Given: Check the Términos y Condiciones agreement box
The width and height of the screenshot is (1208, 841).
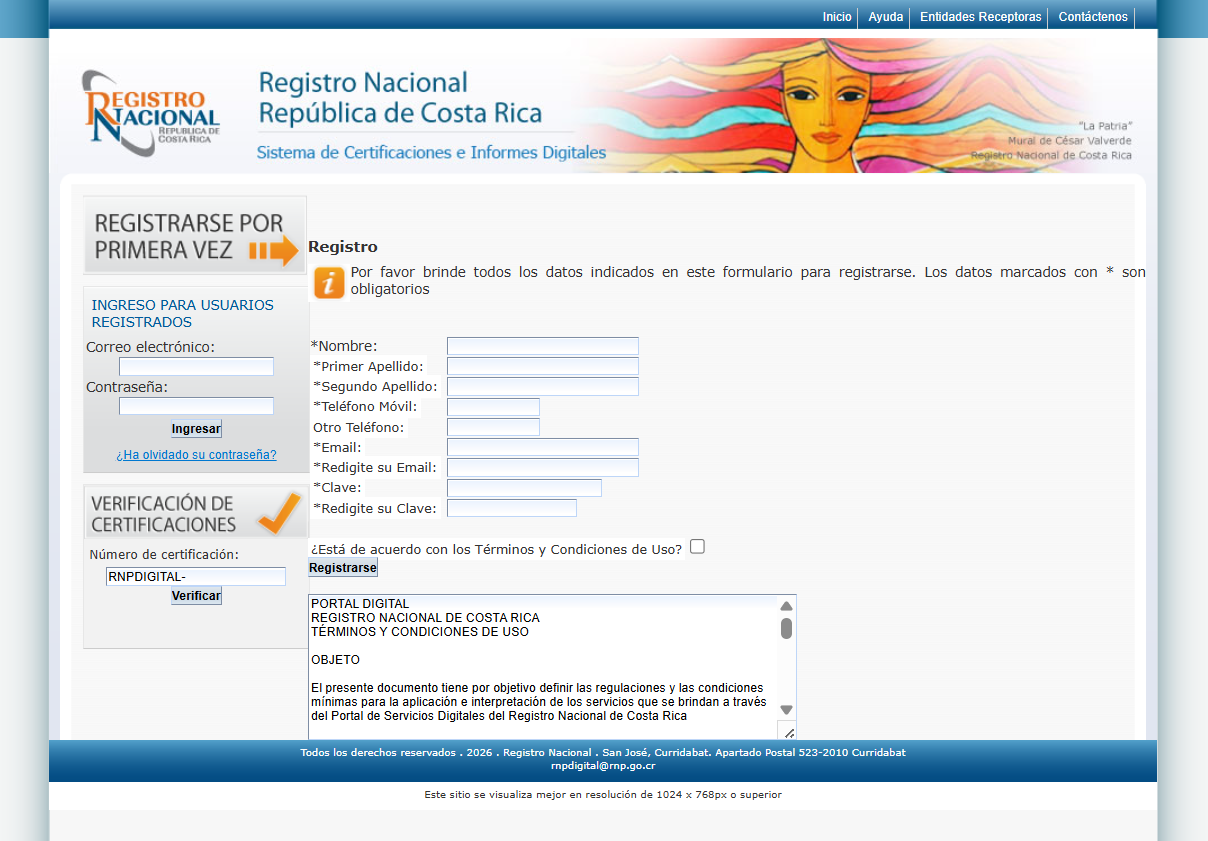Looking at the screenshot, I should coord(697,546).
